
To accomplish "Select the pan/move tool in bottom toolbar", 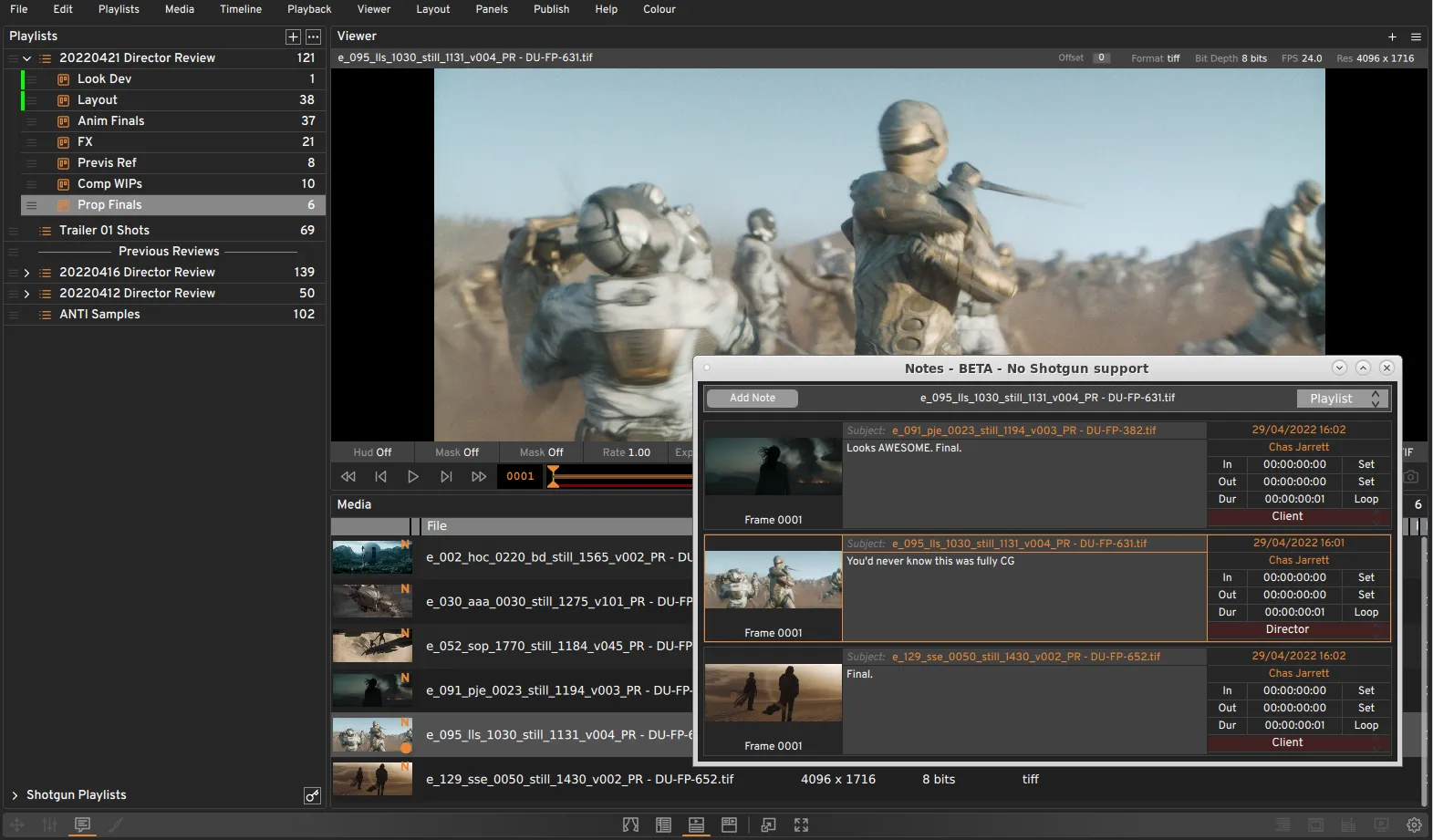I will 17,824.
